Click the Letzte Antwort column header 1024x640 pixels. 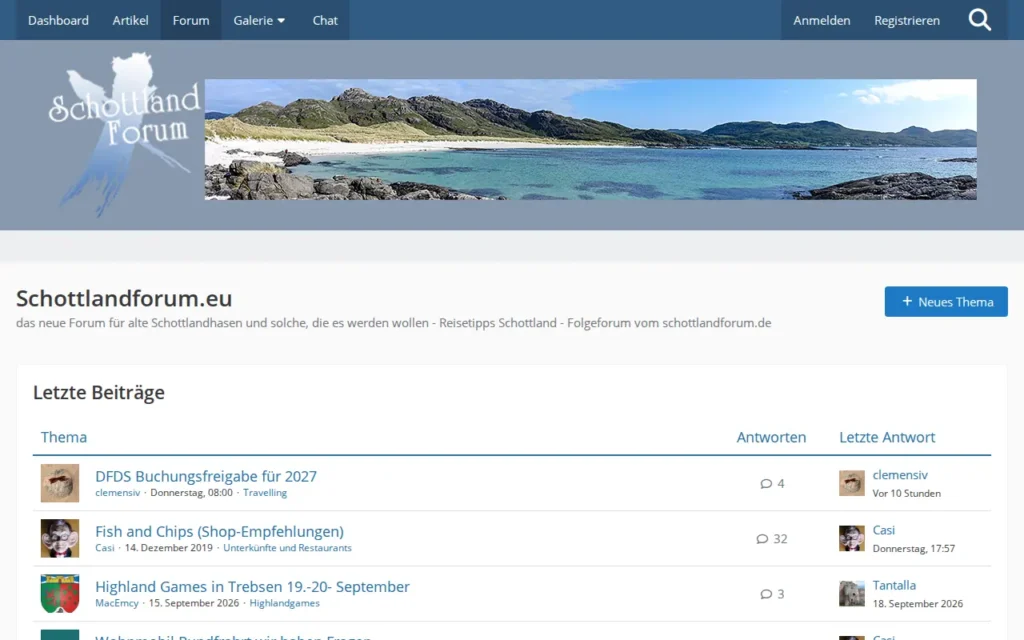(887, 437)
